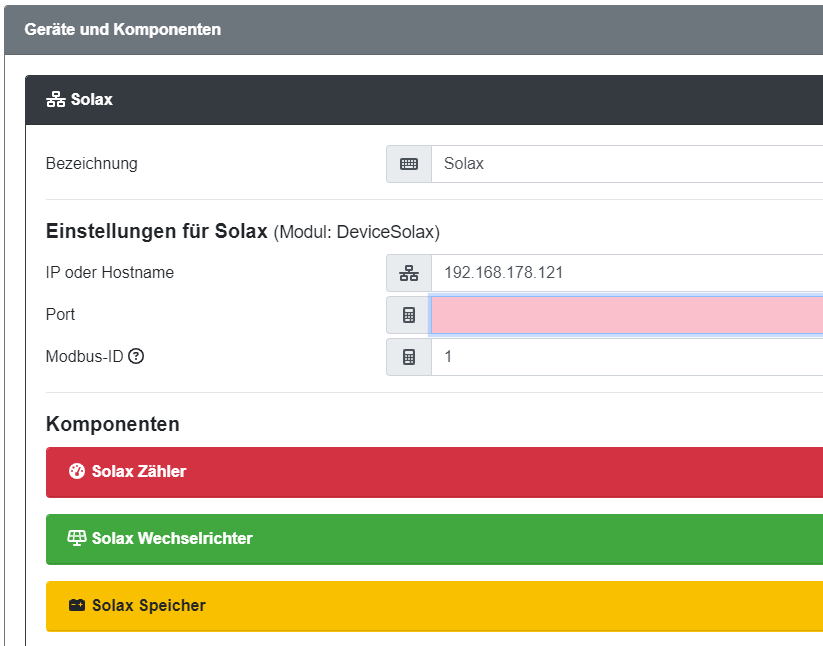Open the Modbus-ID help question mark

pyautogui.click(x=136, y=356)
